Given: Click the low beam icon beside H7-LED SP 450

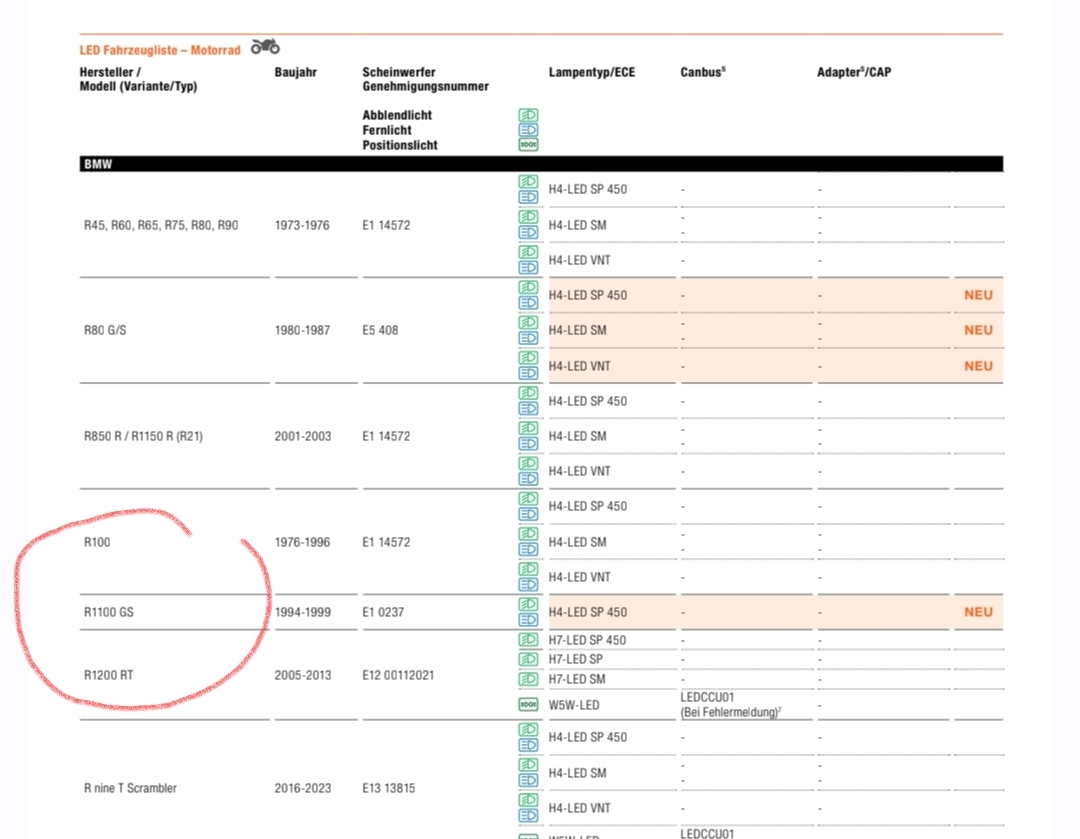Looking at the screenshot, I should 528,640.
